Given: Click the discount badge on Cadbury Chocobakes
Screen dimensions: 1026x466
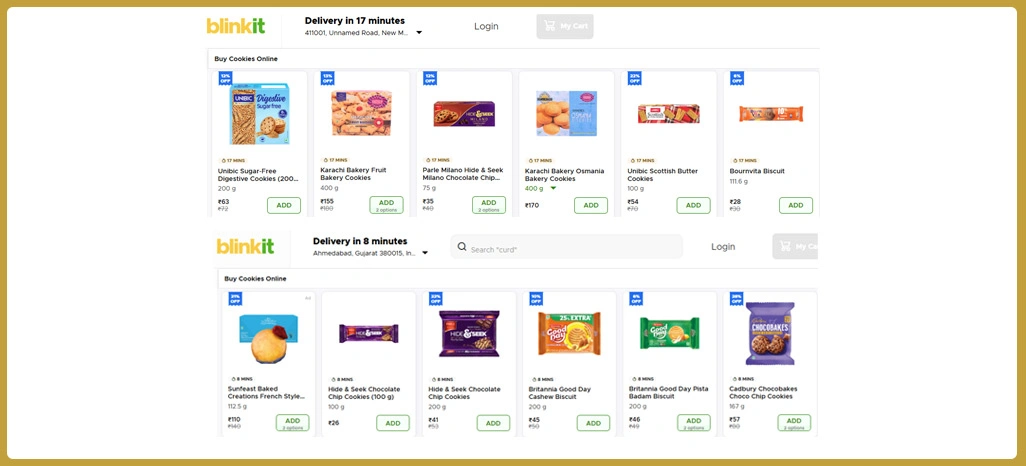Looking at the screenshot, I should pyautogui.click(x=736, y=298).
